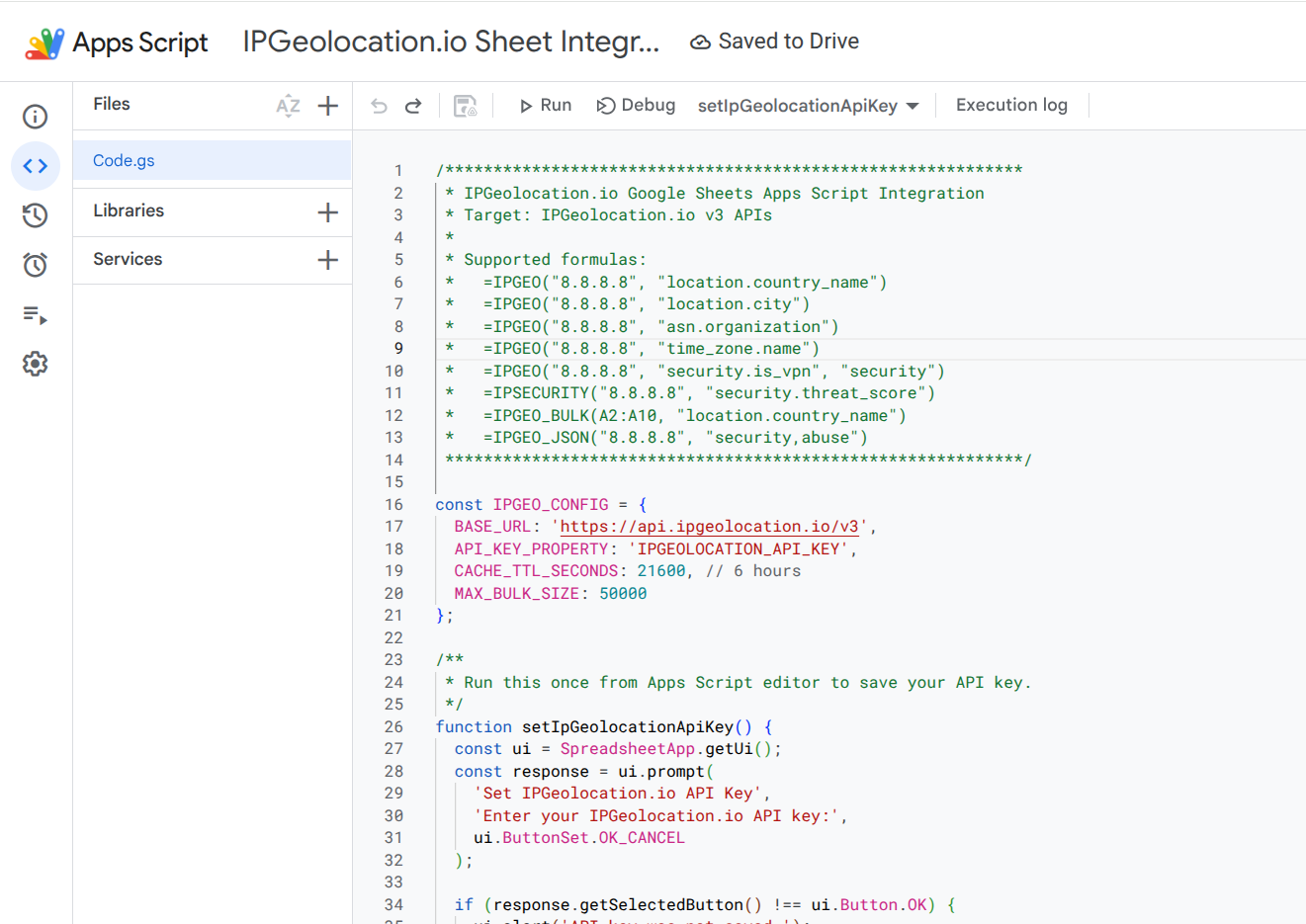Select the Code.gs file

pos(213,160)
